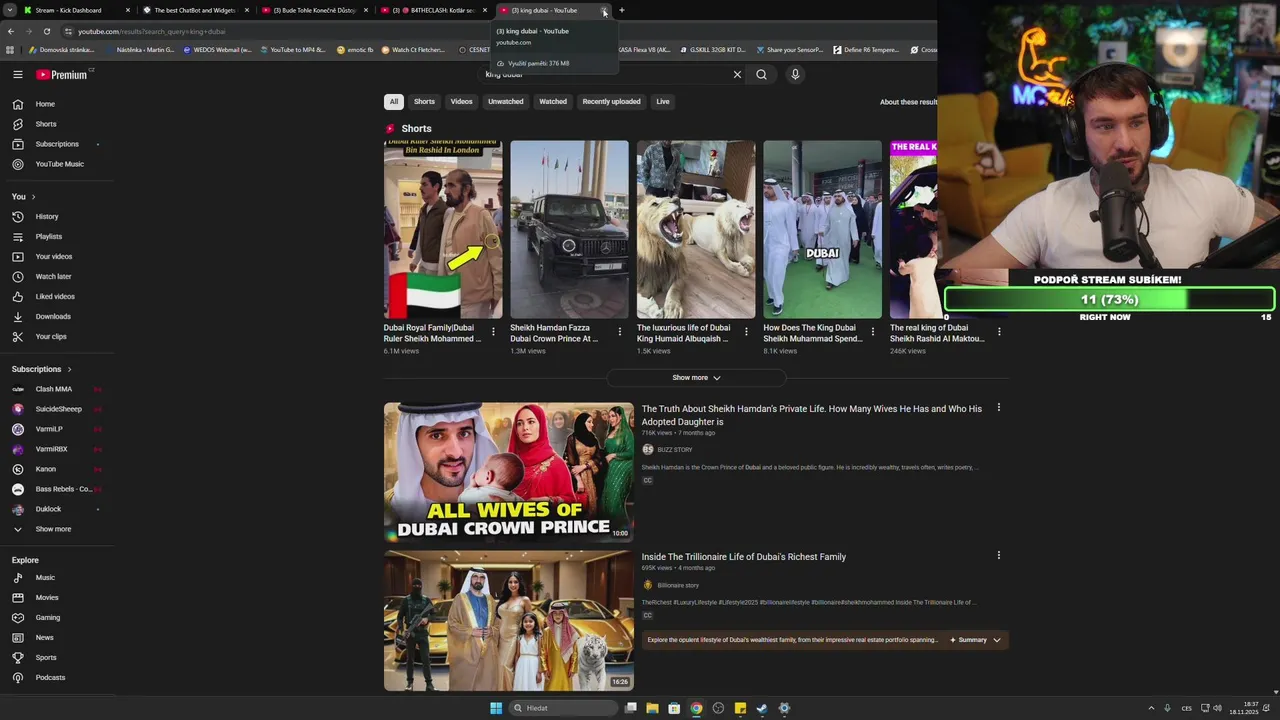
Task: Select the Watched filter chip
Action: tap(553, 101)
